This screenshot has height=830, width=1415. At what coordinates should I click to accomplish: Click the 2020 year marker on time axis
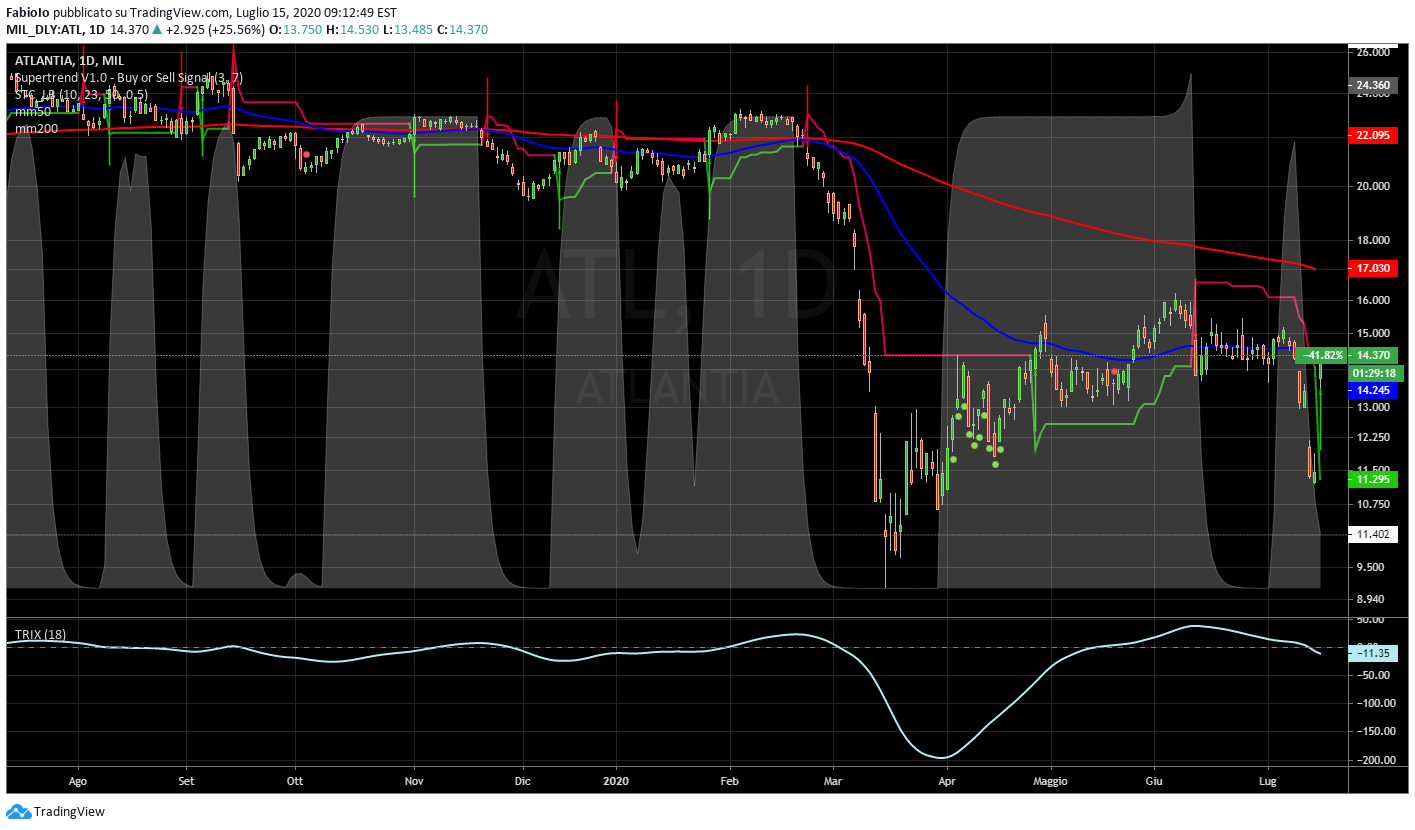click(617, 781)
